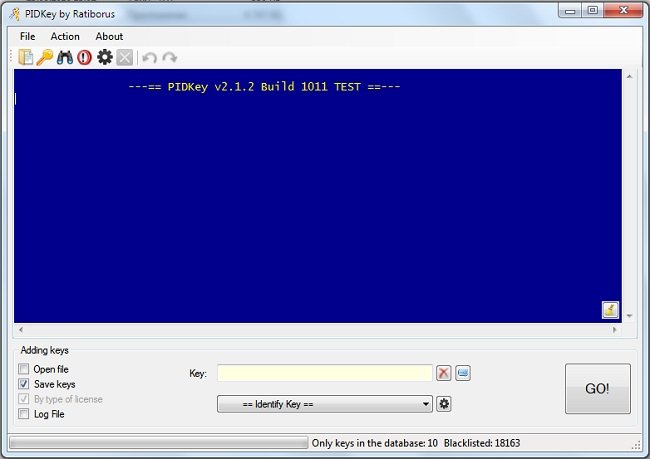650x459 pixels.
Task: Clear the Key field with red X
Action: tap(444, 373)
